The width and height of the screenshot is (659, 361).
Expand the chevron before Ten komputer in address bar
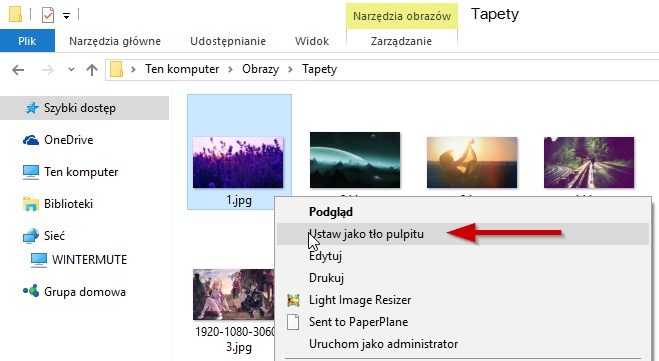click(133, 69)
